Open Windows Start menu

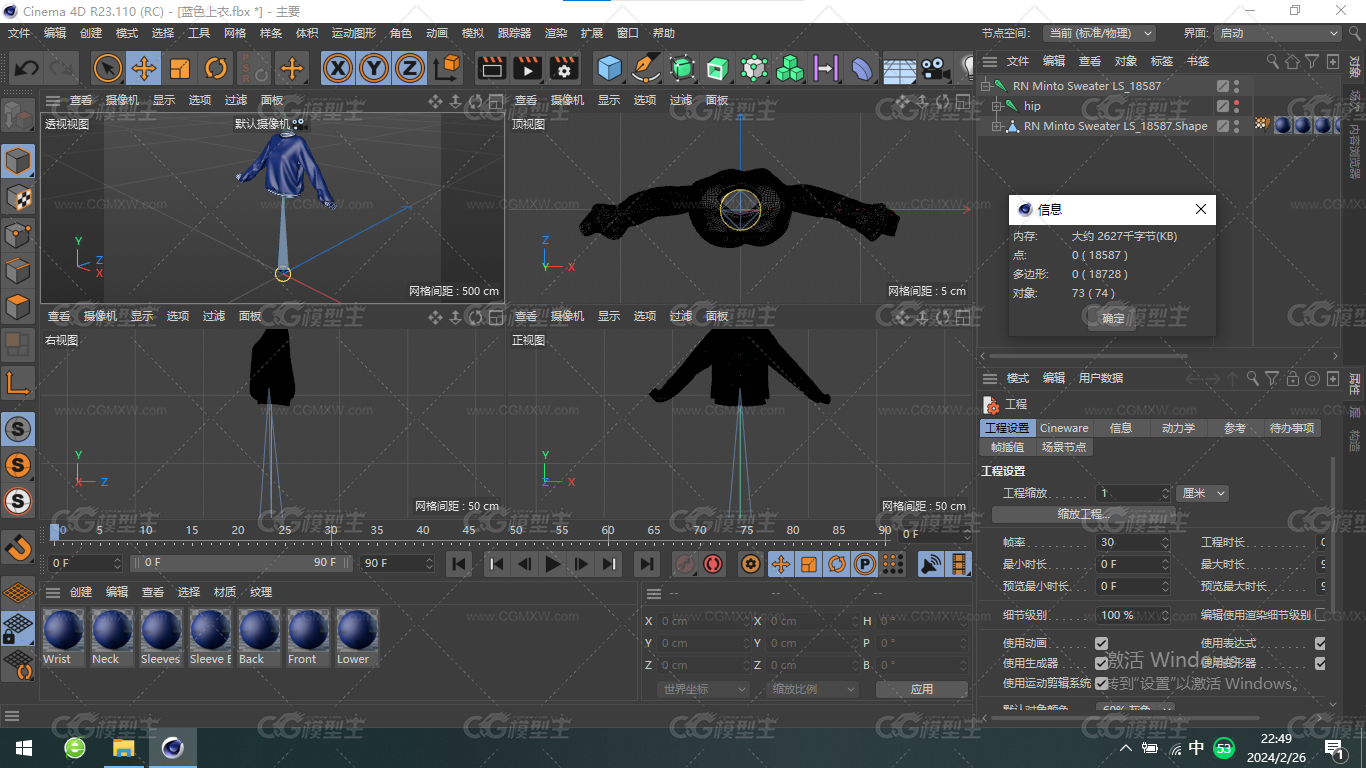tap(24, 748)
